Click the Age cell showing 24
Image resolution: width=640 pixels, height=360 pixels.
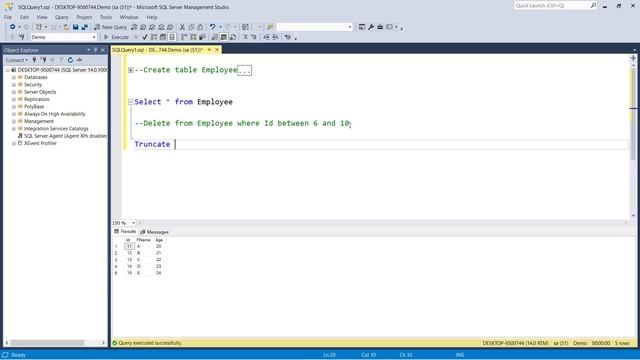click(159, 273)
